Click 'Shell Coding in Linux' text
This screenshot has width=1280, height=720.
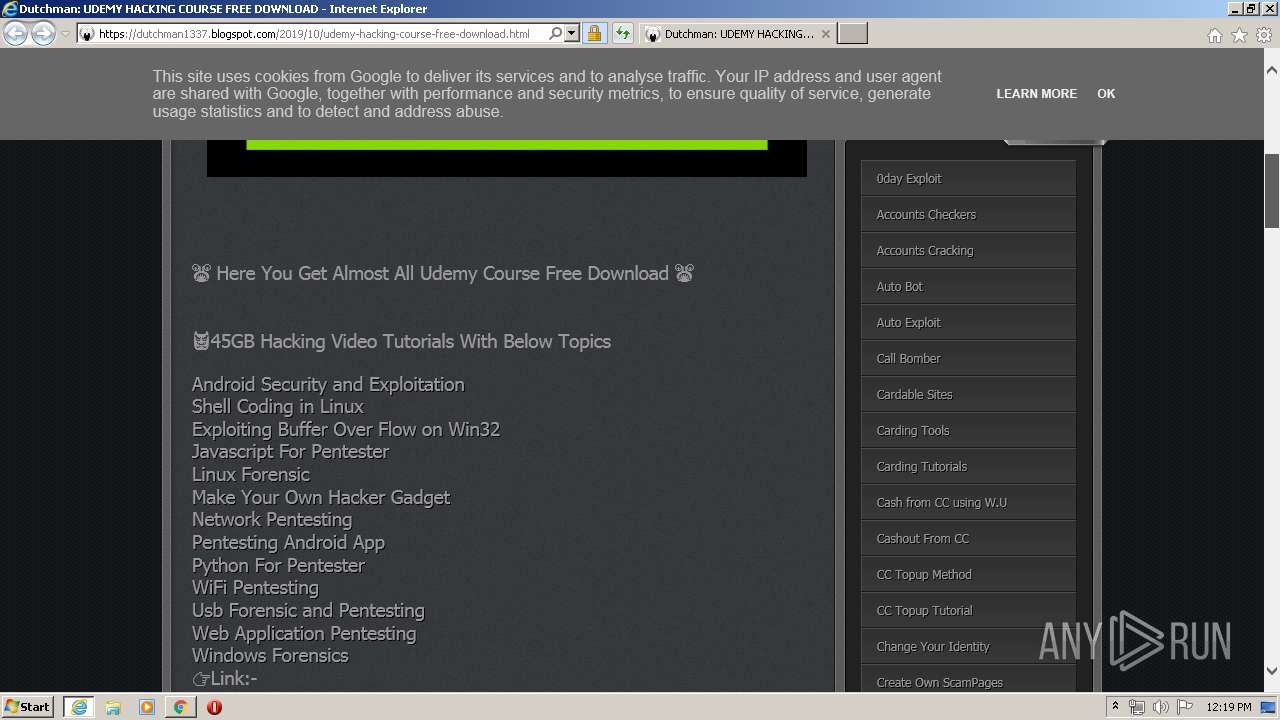(x=278, y=406)
